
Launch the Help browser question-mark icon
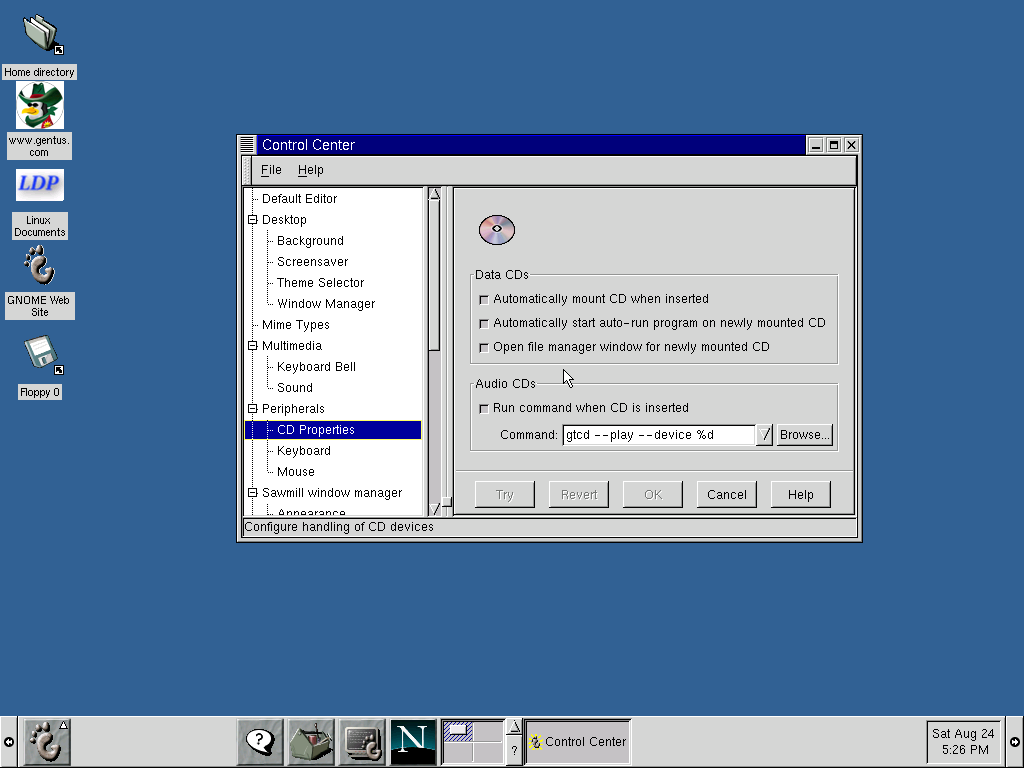tap(260, 741)
